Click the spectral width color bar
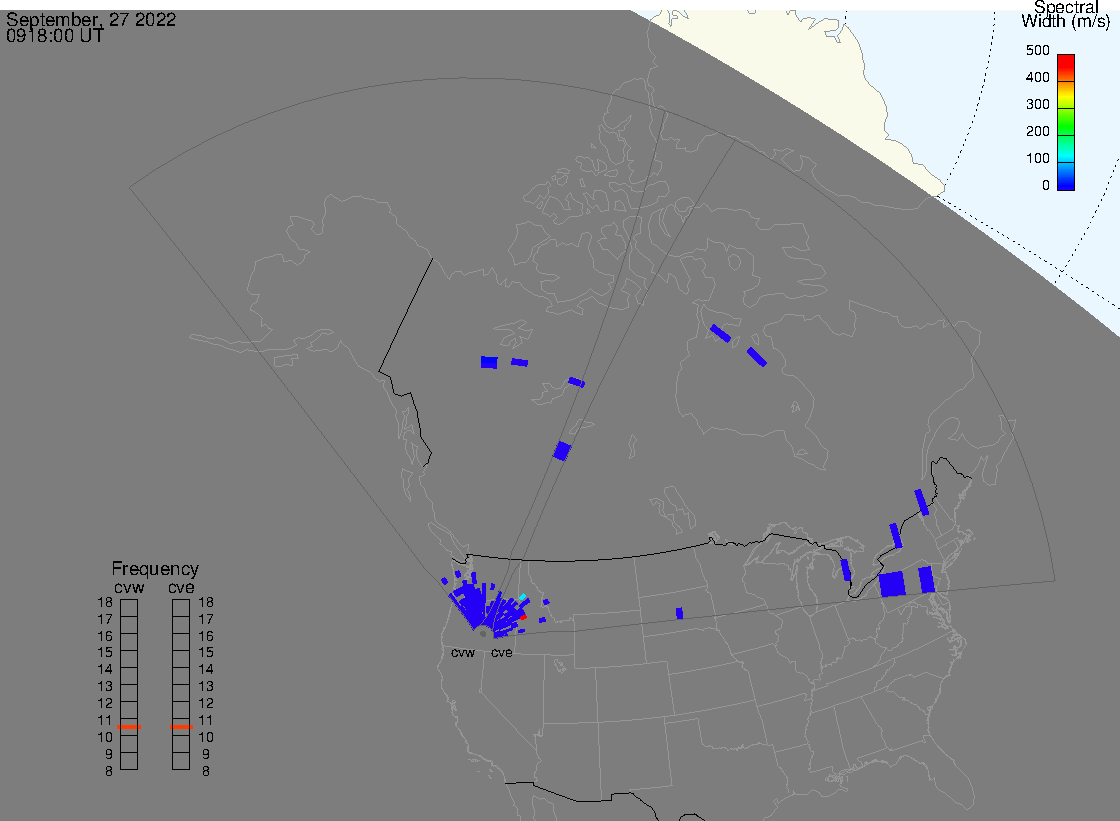 pyautogui.click(x=1066, y=122)
